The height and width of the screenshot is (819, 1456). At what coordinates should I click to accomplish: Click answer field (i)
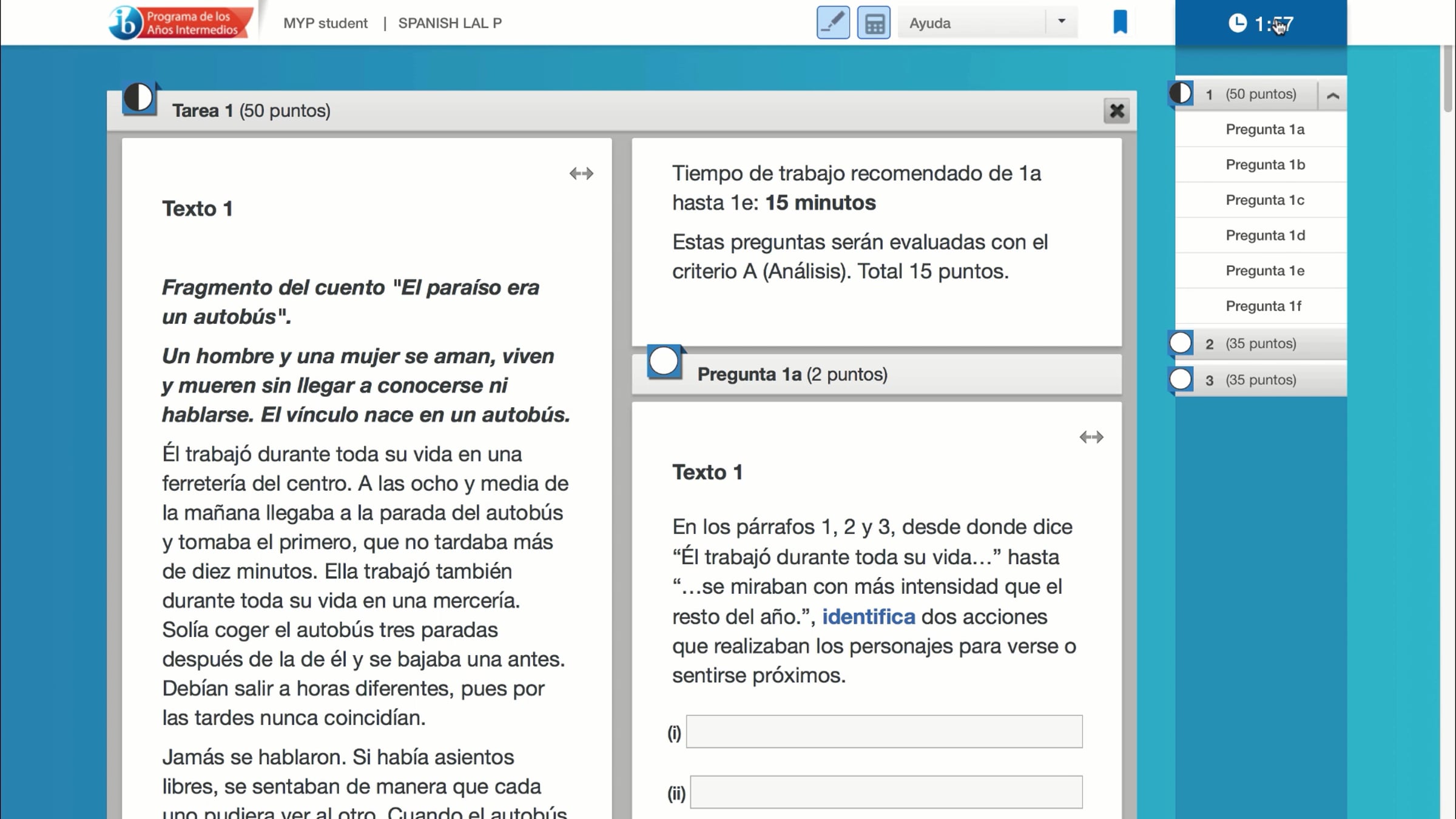(884, 732)
